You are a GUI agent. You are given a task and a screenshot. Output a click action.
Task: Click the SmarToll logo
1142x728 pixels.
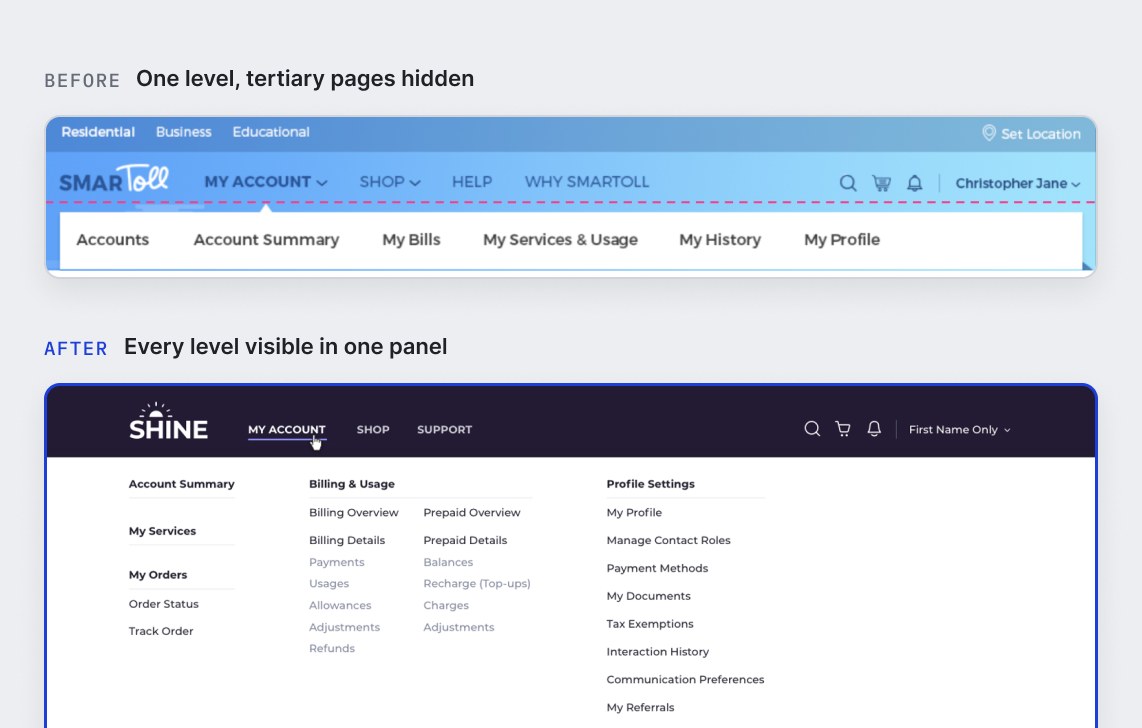(114, 178)
